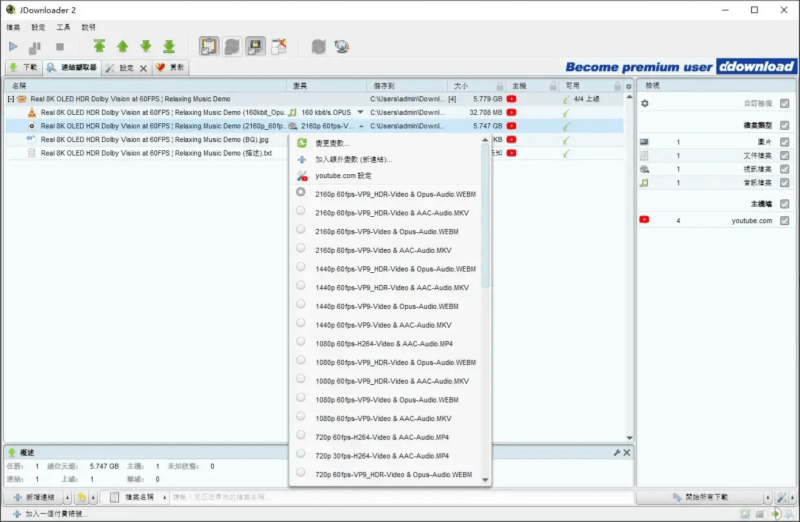
Task: Open variant dropdown for 160 kbit/s OPUS row
Action: 360,112
